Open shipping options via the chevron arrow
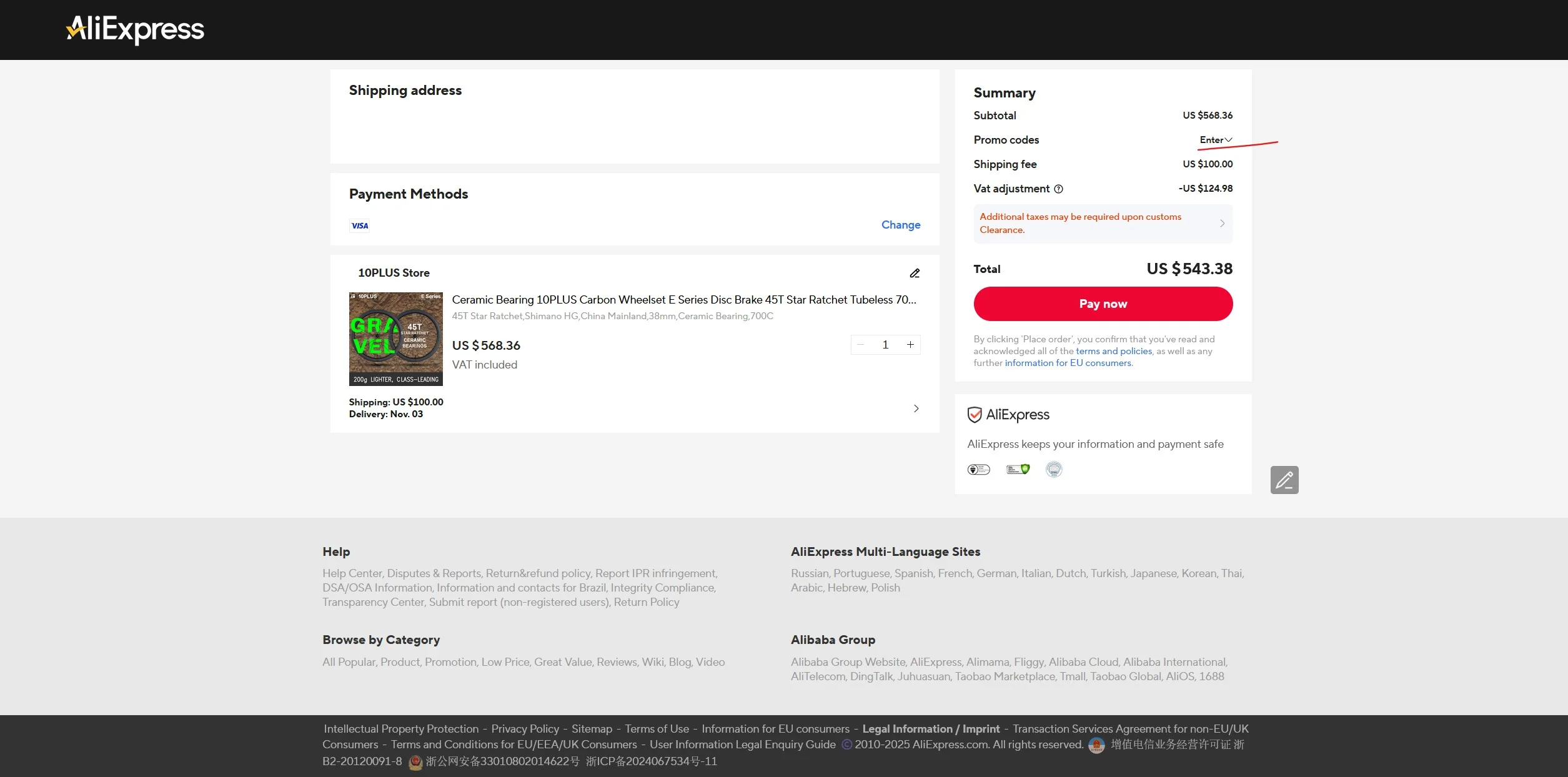Image resolution: width=1568 pixels, height=777 pixels. (916, 408)
